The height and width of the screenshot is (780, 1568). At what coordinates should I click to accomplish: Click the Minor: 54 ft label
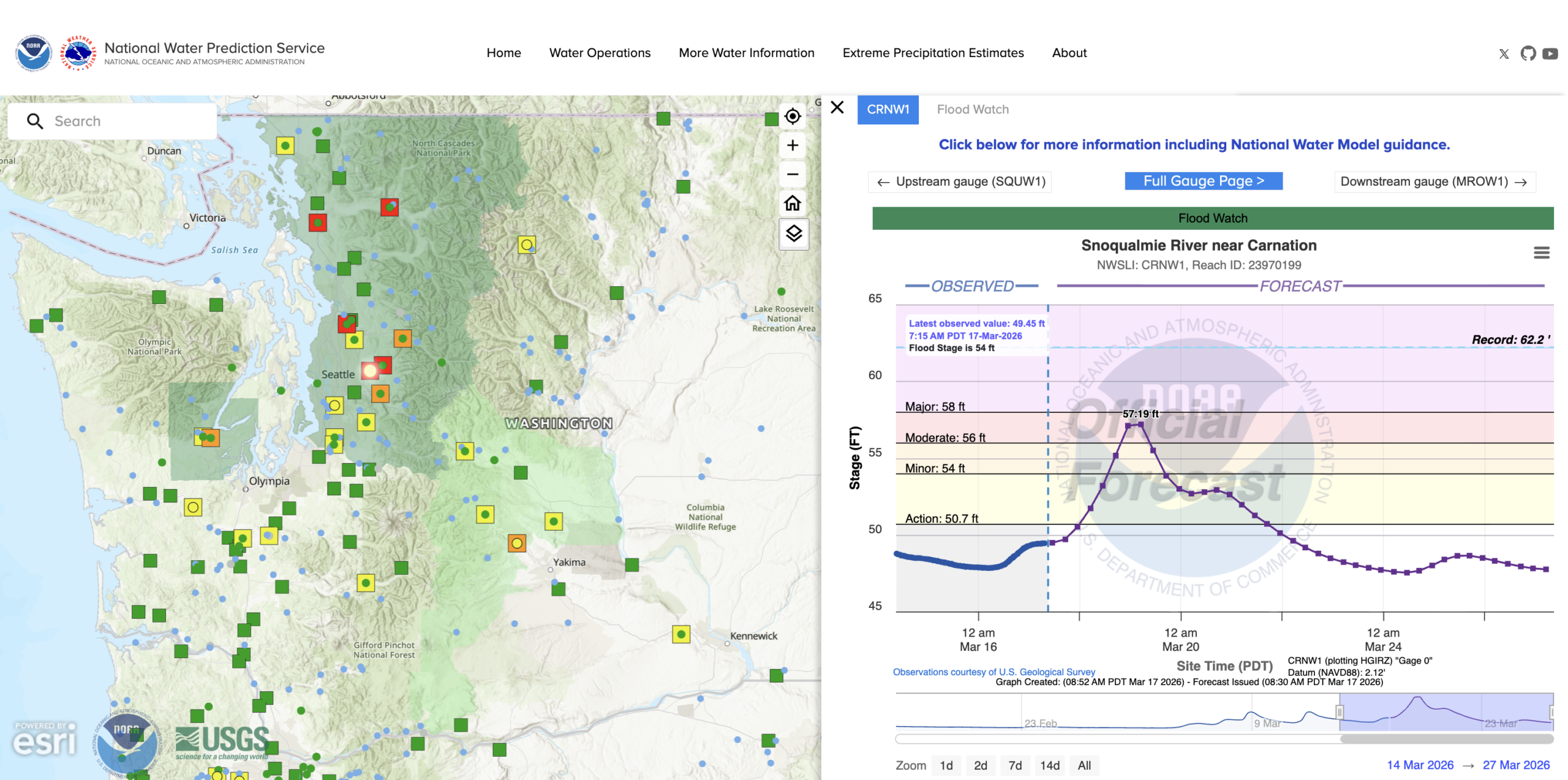[935, 468]
